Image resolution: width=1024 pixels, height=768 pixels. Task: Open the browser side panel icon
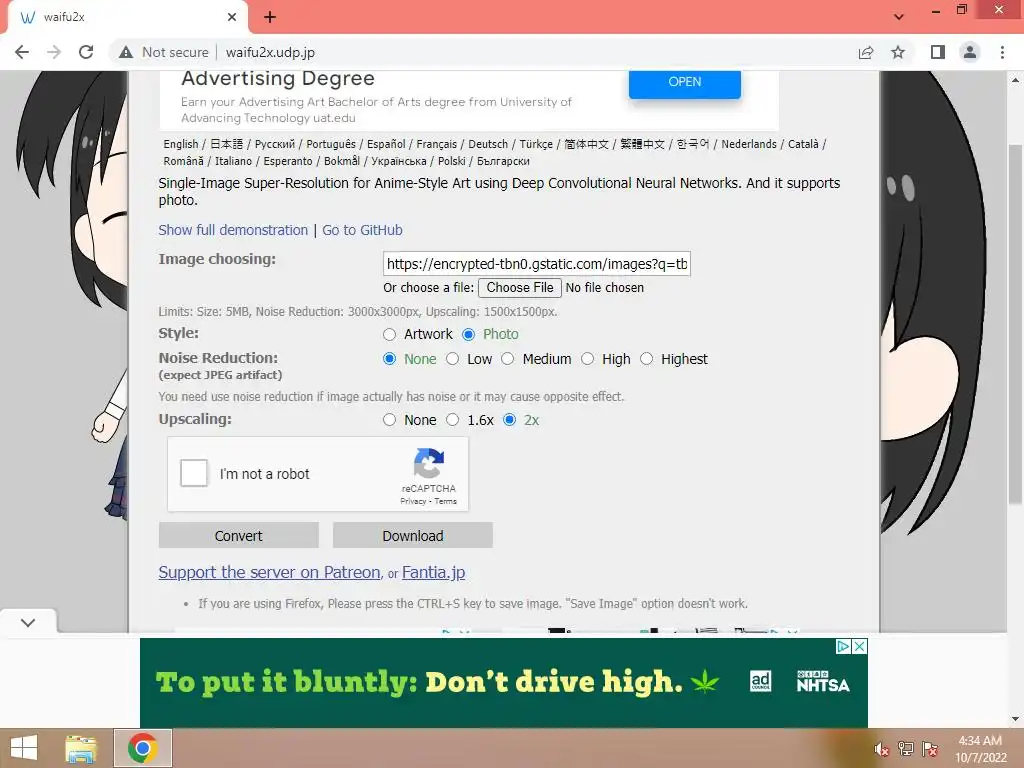938,52
